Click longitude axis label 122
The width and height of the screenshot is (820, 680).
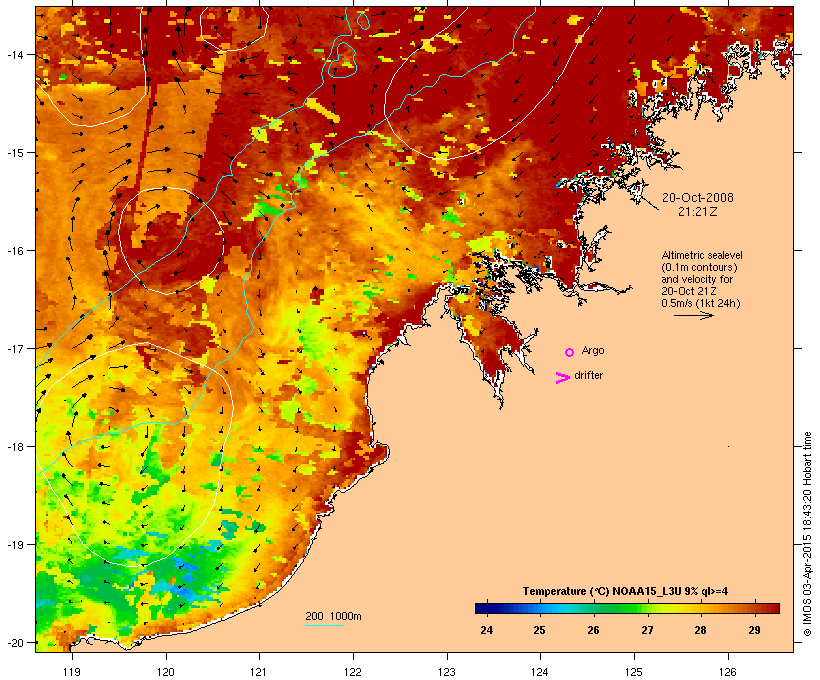tap(353, 672)
